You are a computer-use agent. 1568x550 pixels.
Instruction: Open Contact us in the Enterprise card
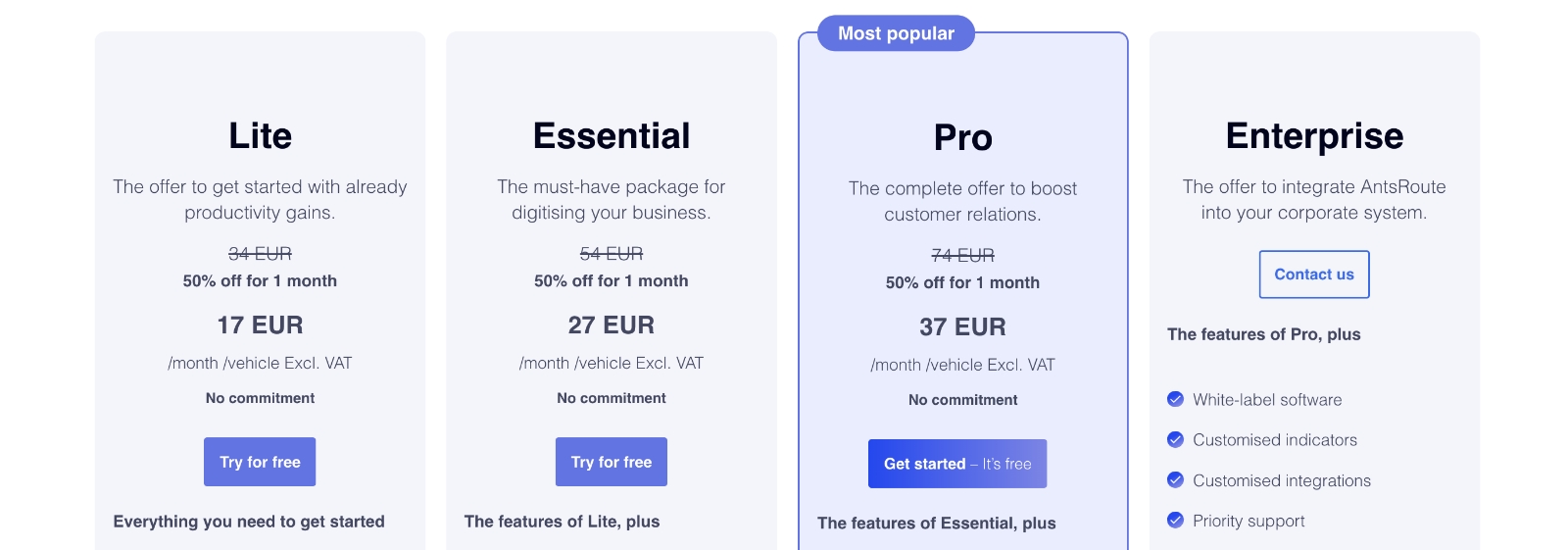tap(1313, 275)
